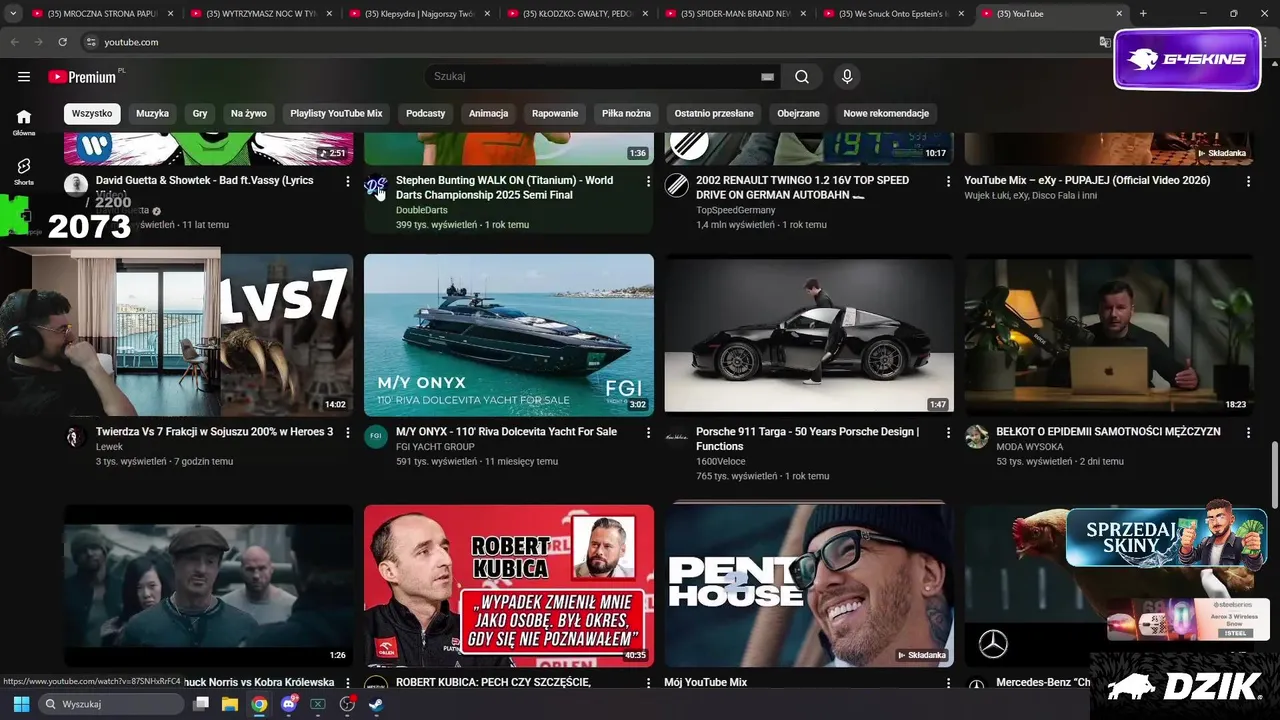Select the Animacja filter chip
1280x720 pixels.
488,113
